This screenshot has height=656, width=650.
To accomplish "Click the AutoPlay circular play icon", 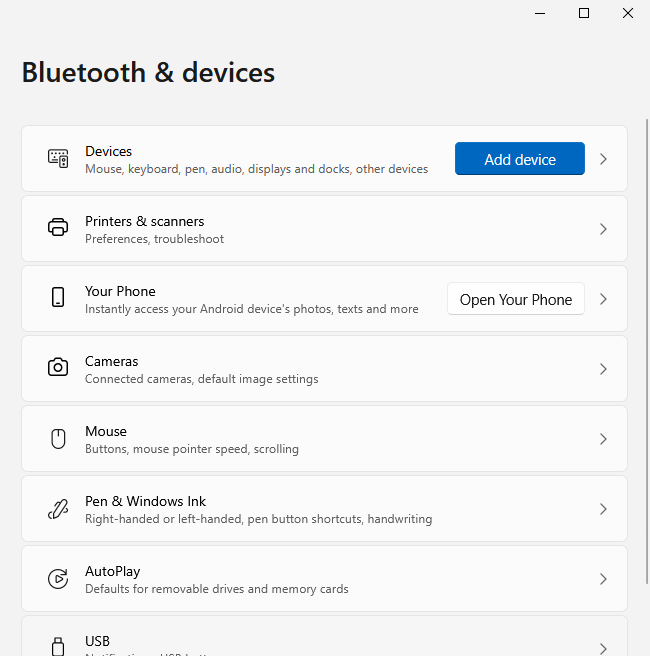I will coord(58,579).
